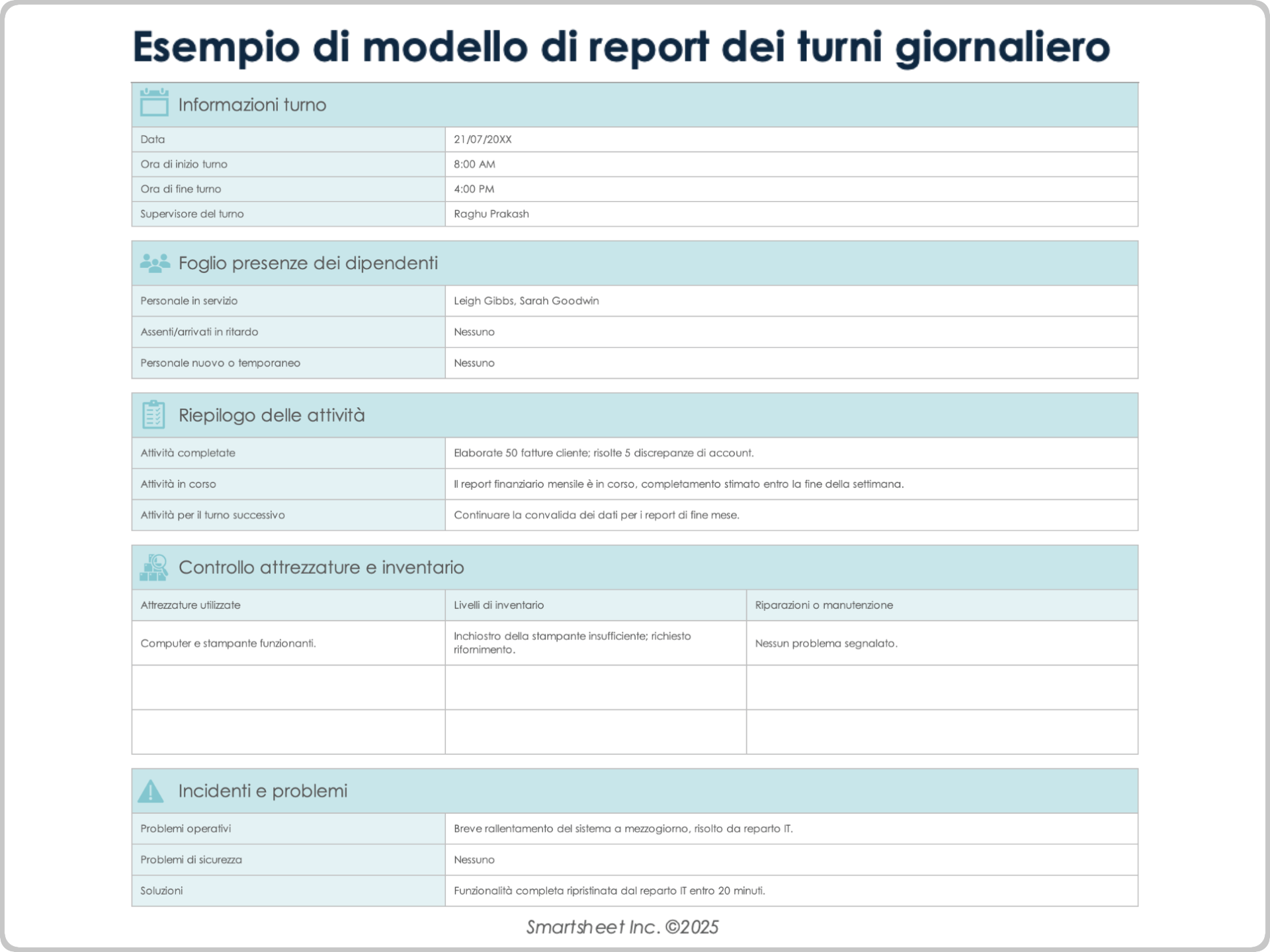1270x952 pixels.
Task: Click the calendar icon beside Informazioni turno
Action: pos(154,104)
